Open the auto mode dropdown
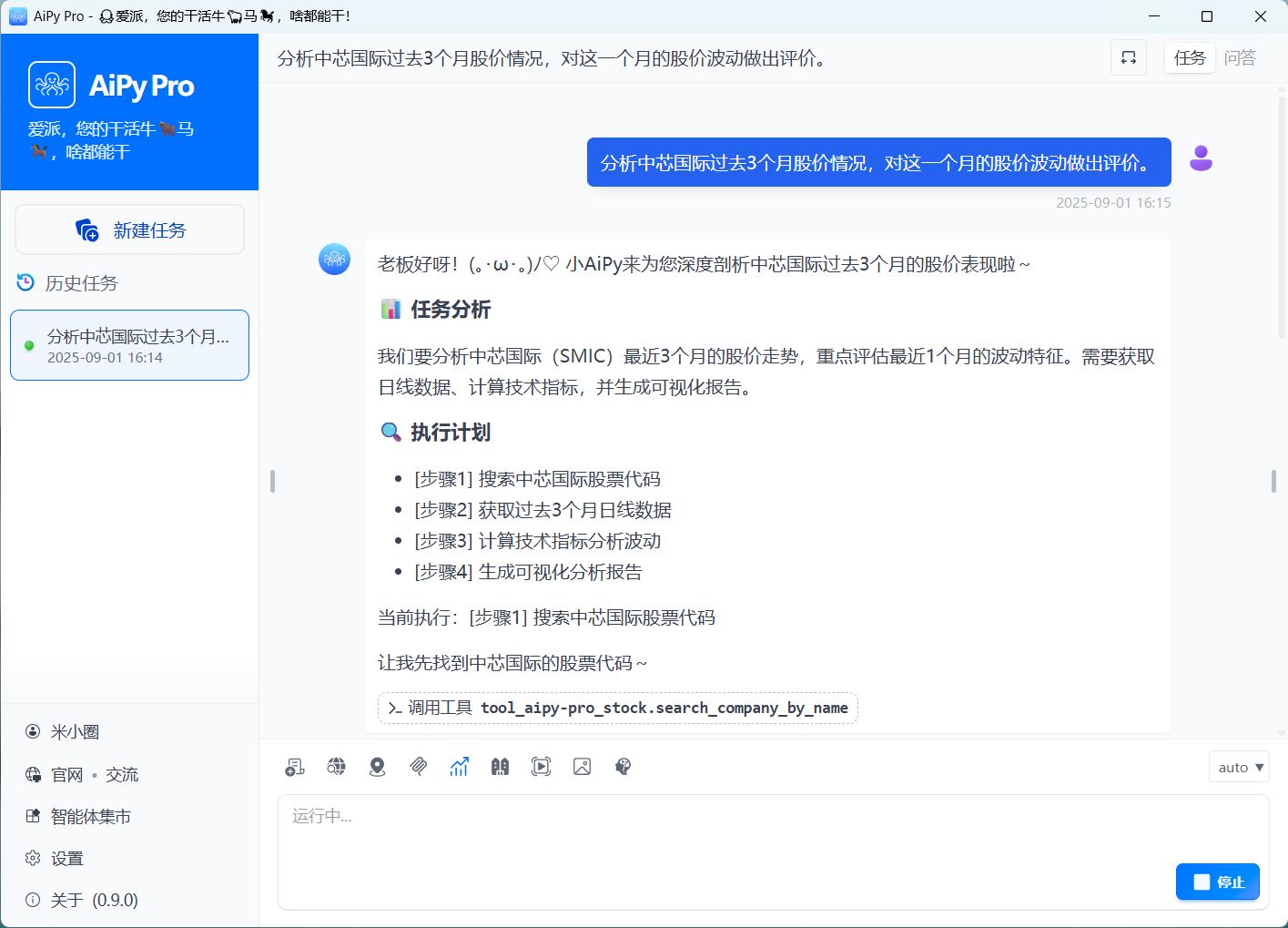This screenshot has height=928, width=1288. [1239, 767]
